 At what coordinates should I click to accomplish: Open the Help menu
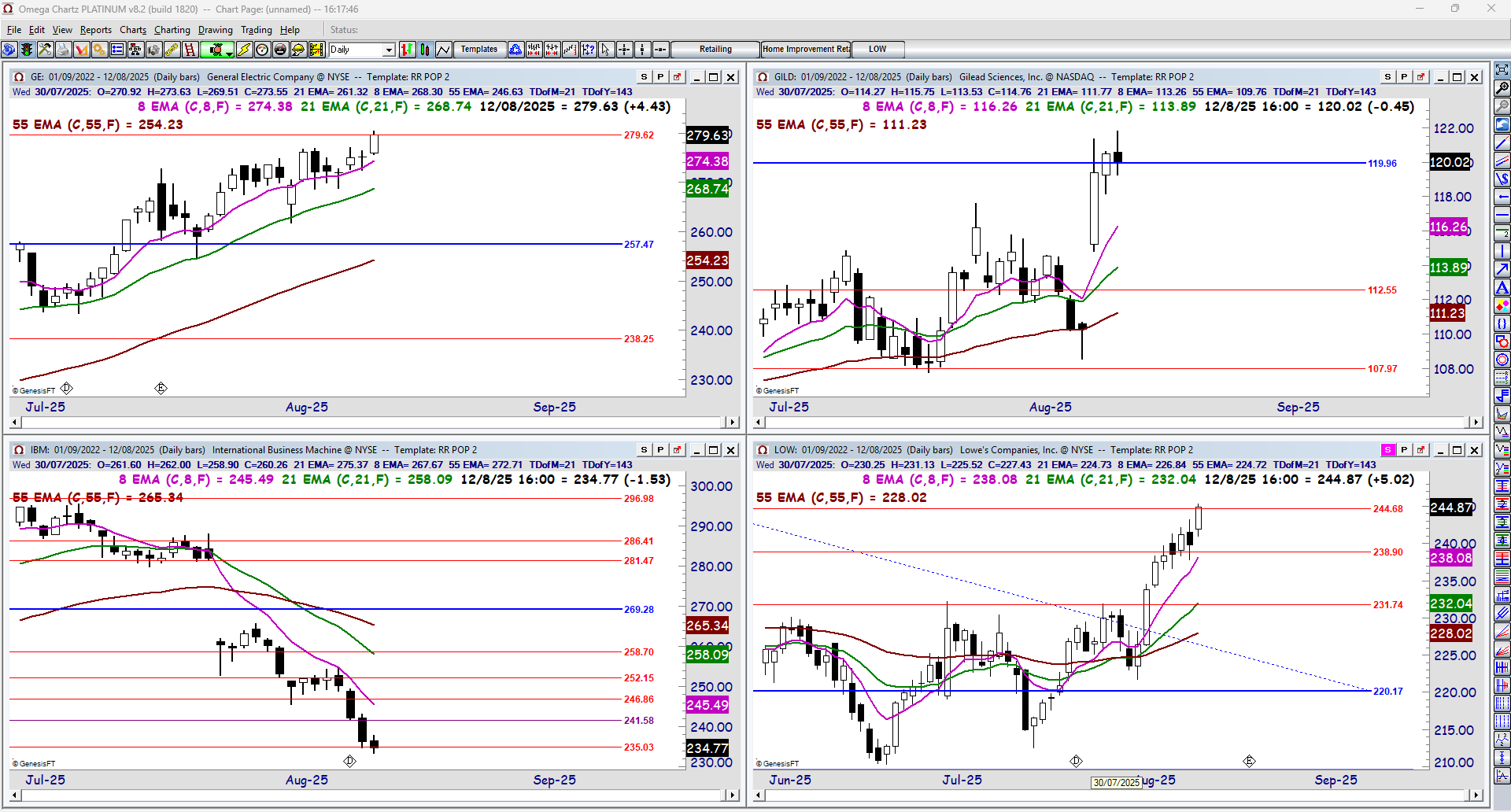[x=290, y=30]
